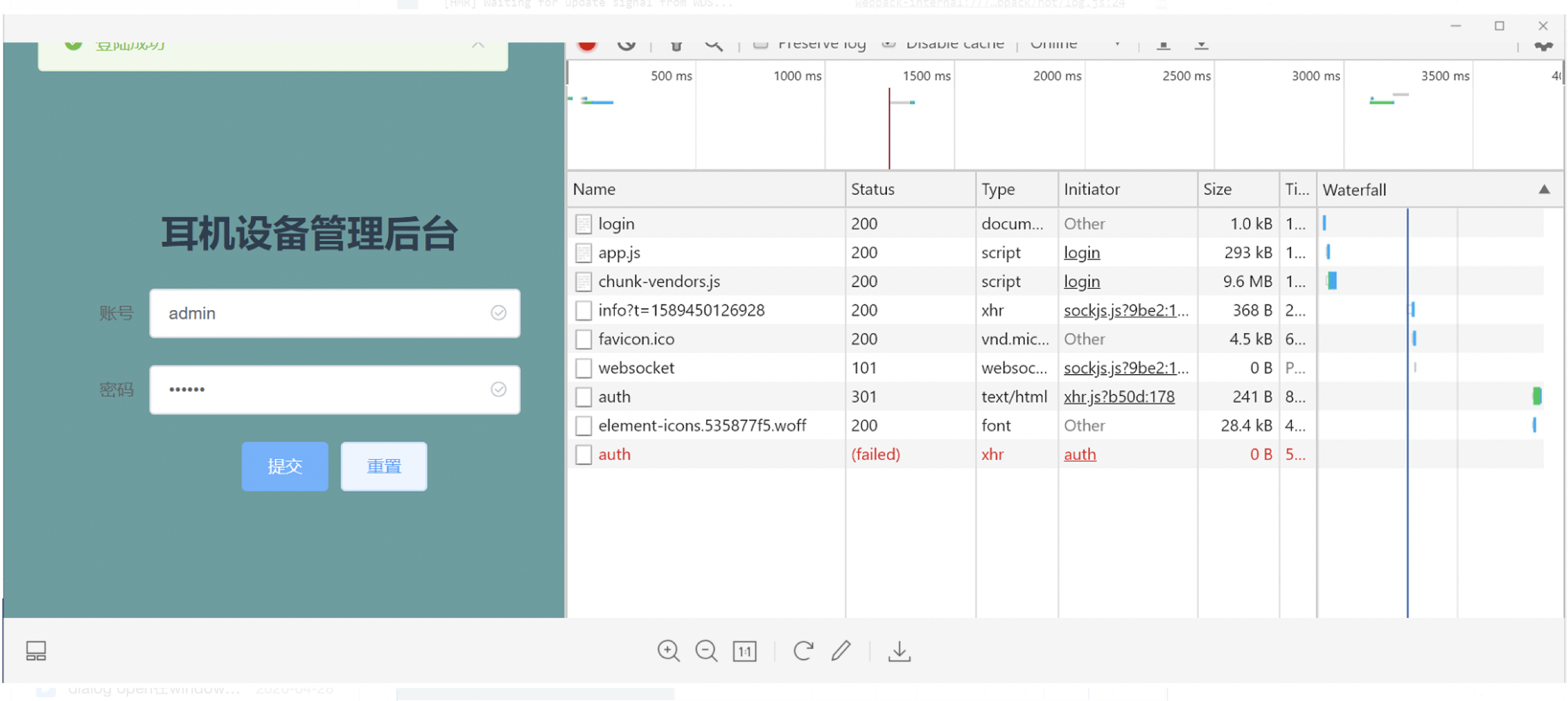Select the websocket request row
Screen dimensions: 1568x701
pyautogui.click(x=1055, y=368)
